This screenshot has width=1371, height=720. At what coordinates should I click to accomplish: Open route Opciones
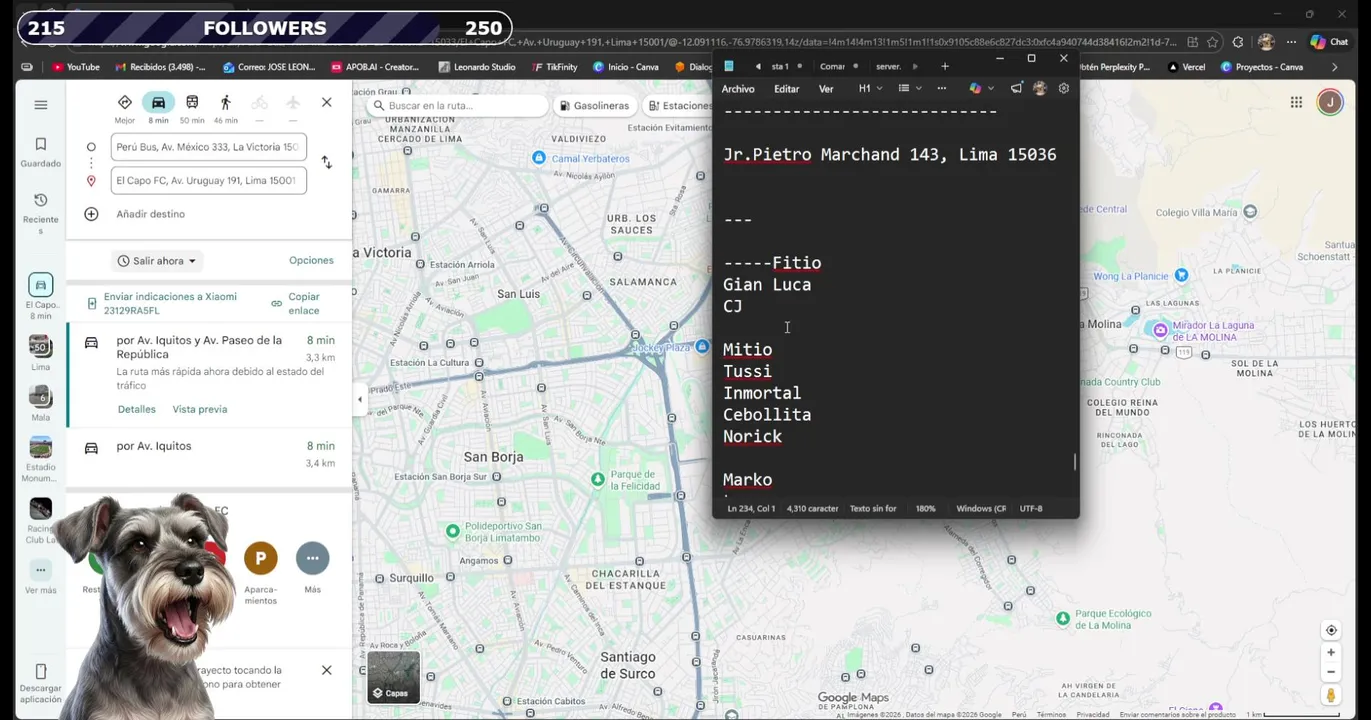pos(311,260)
